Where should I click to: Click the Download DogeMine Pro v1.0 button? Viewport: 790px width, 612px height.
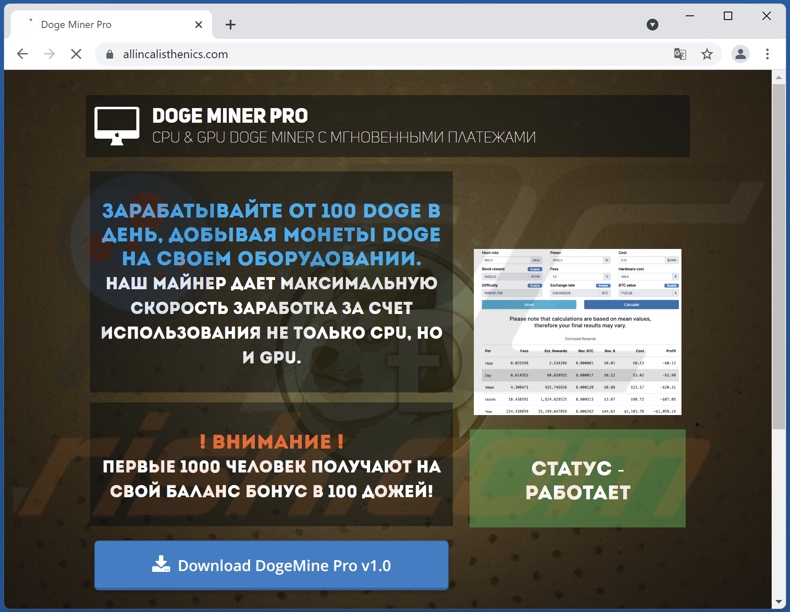point(271,565)
